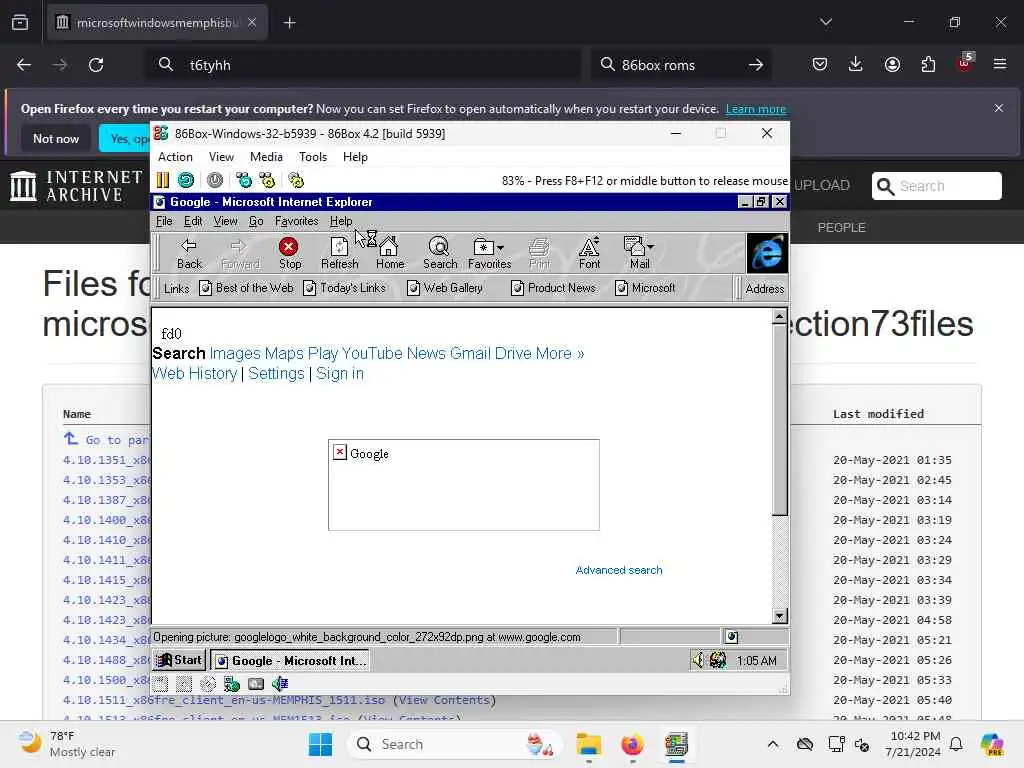The width and height of the screenshot is (1024, 768).
Task: Click the Print button in Internet Explorer
Action: pos(539,253)
